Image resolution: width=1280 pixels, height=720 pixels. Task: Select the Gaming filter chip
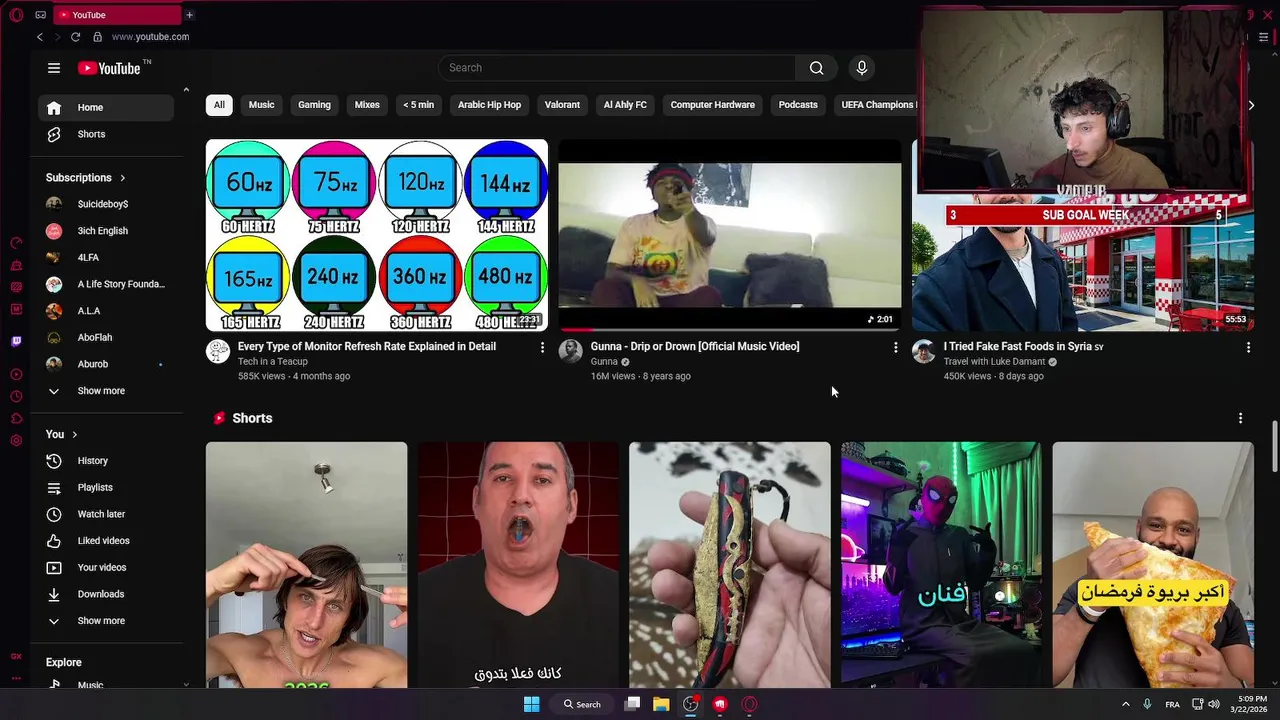pyautogui.click(x=314, y=105)
